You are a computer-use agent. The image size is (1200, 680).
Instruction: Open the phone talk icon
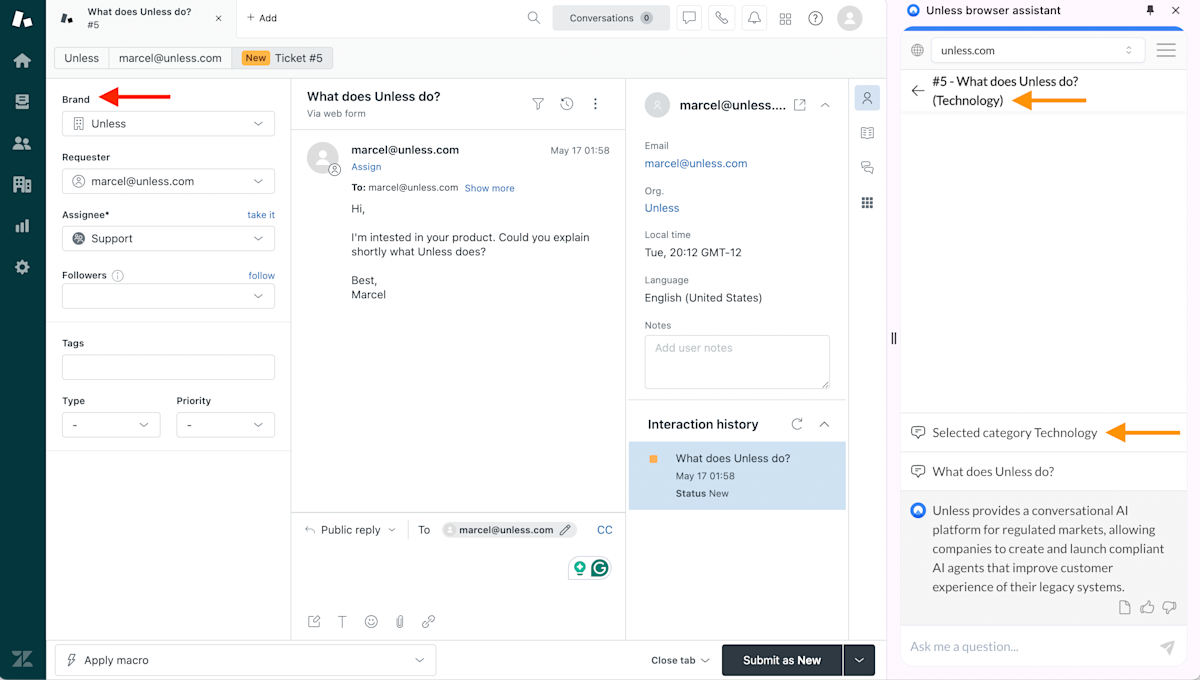point(721,18)
